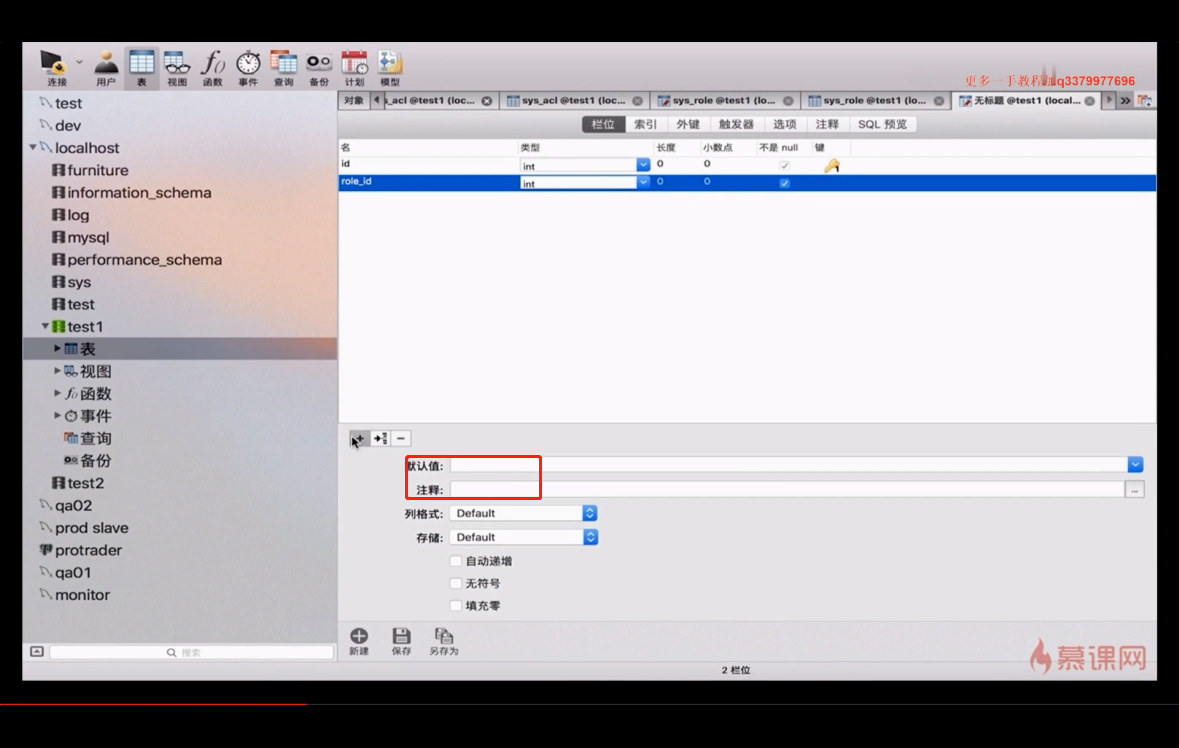
Task: Open the Event (事件) toolbar icon
Action: 248,68
